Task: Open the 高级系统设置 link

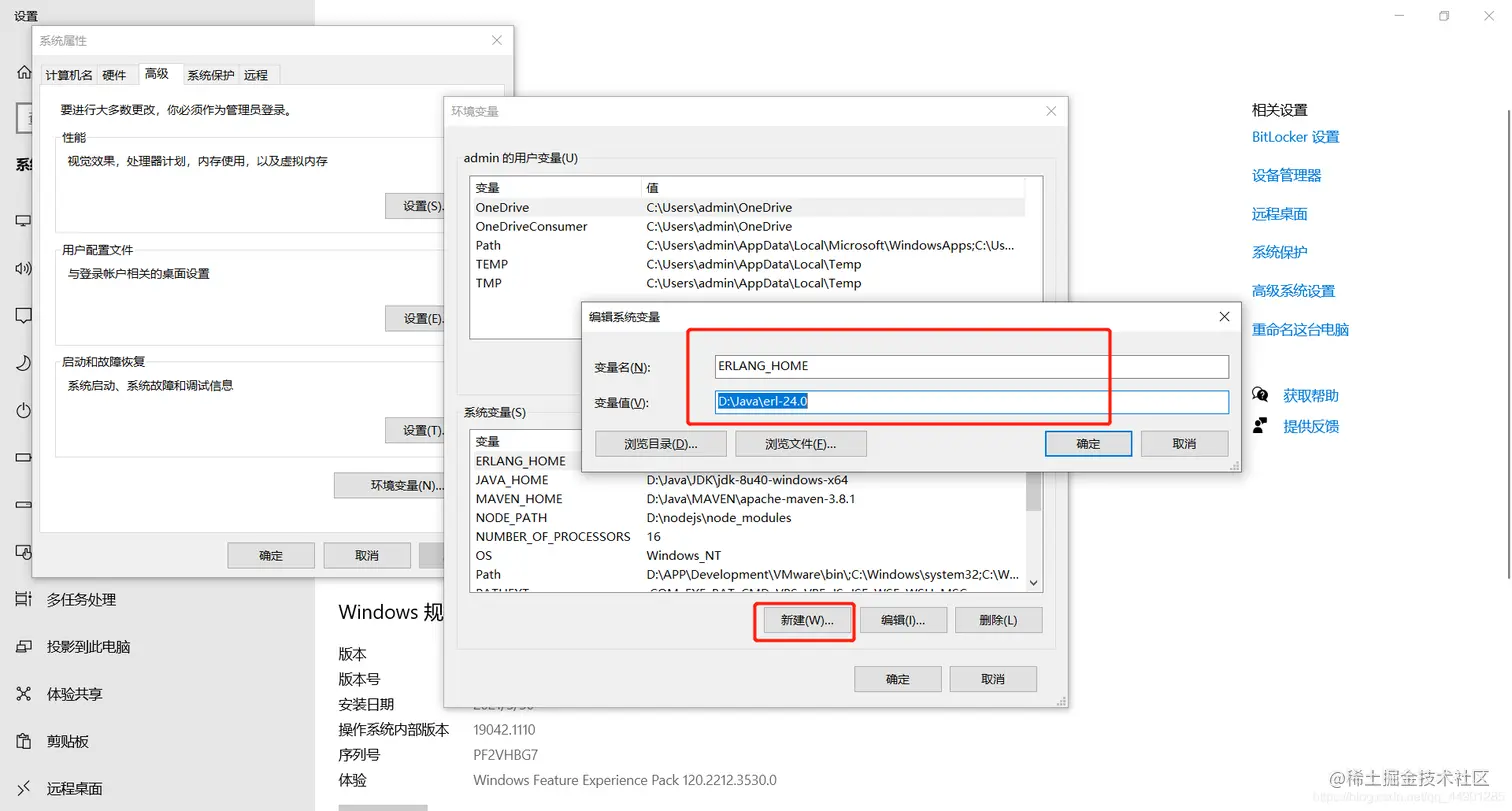Action: pos(1293,291)
